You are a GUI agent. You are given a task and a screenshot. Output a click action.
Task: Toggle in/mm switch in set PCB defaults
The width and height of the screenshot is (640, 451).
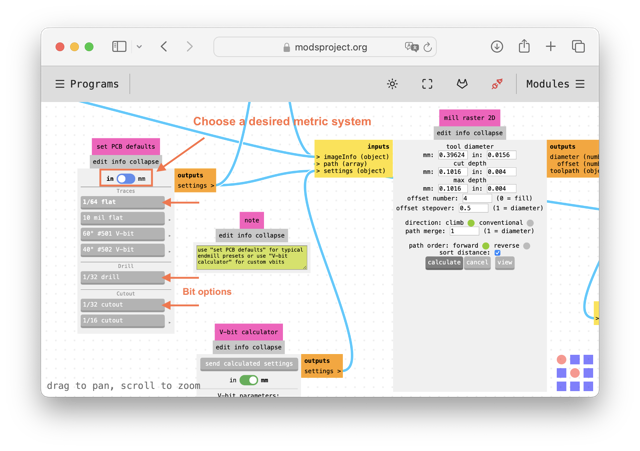tap(126, 179)
